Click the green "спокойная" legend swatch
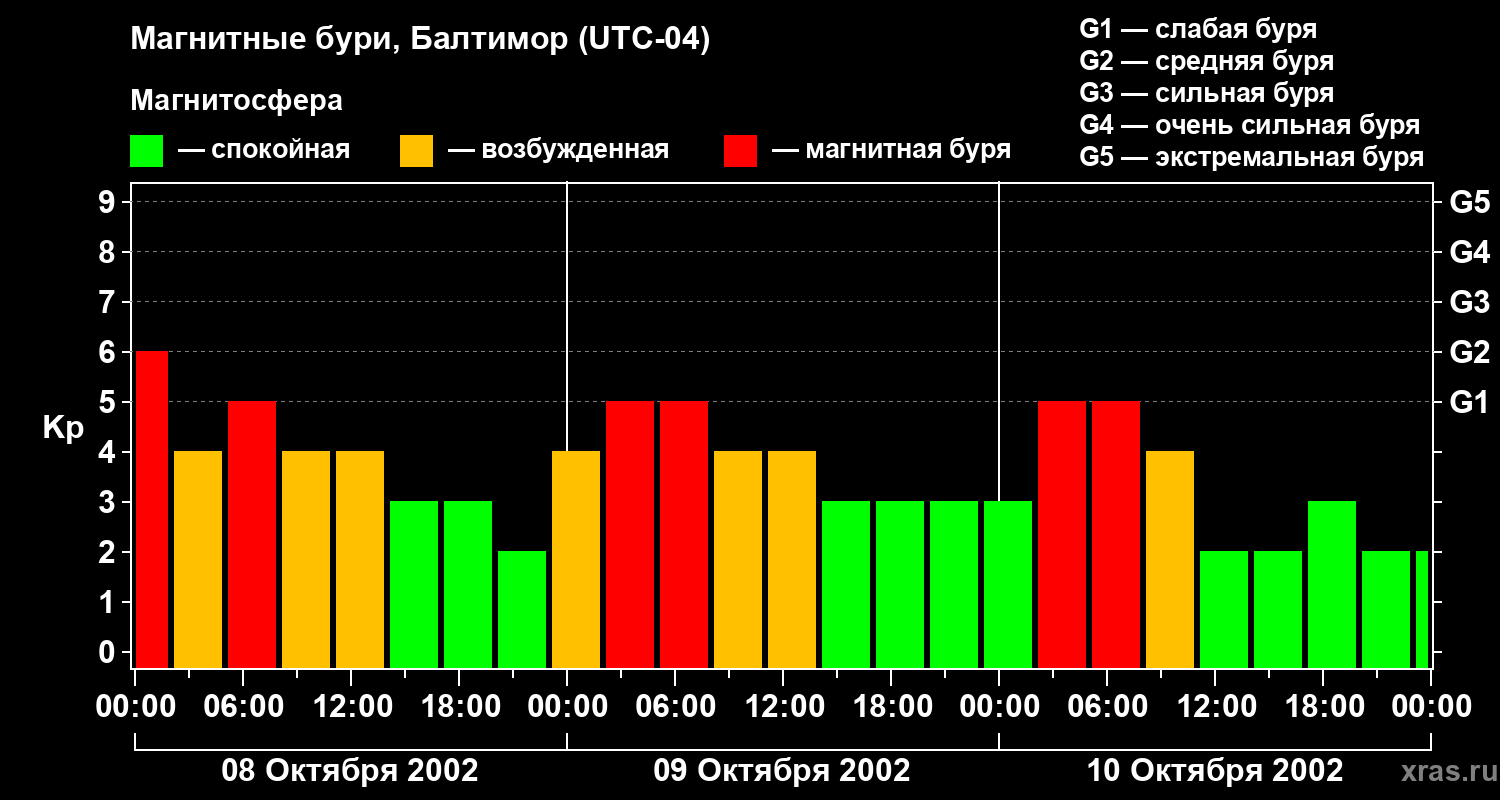Image resolution: width=1500 pixels, height=800 pixels. pos(146,151)
